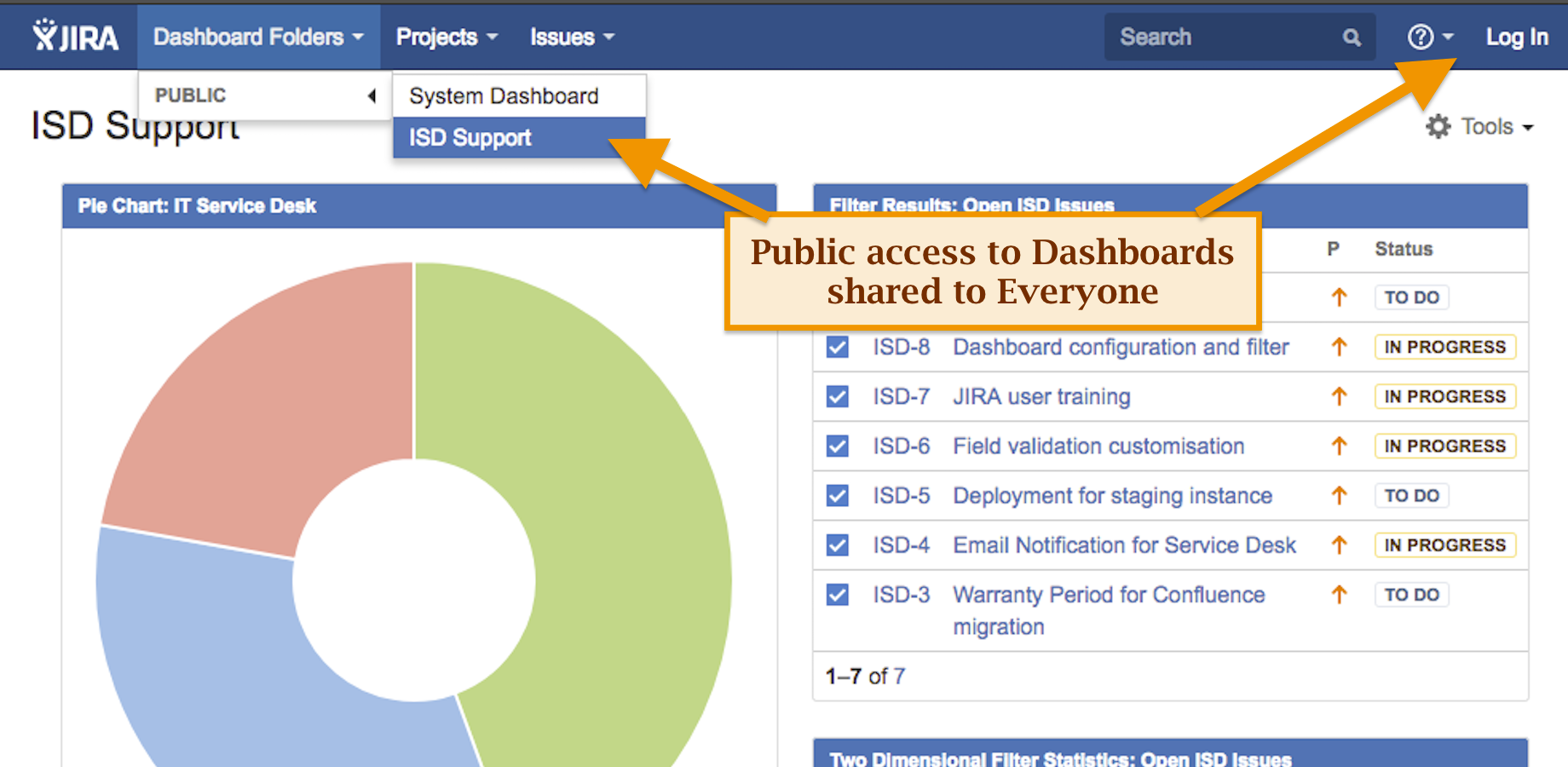The image size is (1568, 767).
Task: Click the IN PROGRESS status of ISD-4
Action: point(1444,545)
